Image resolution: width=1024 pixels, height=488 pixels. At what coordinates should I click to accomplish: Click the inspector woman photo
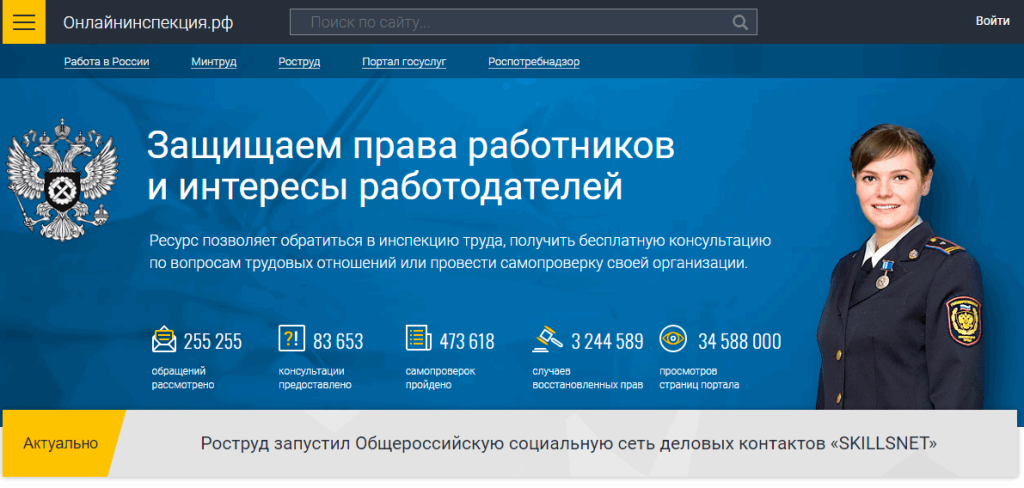pos(900,270)
